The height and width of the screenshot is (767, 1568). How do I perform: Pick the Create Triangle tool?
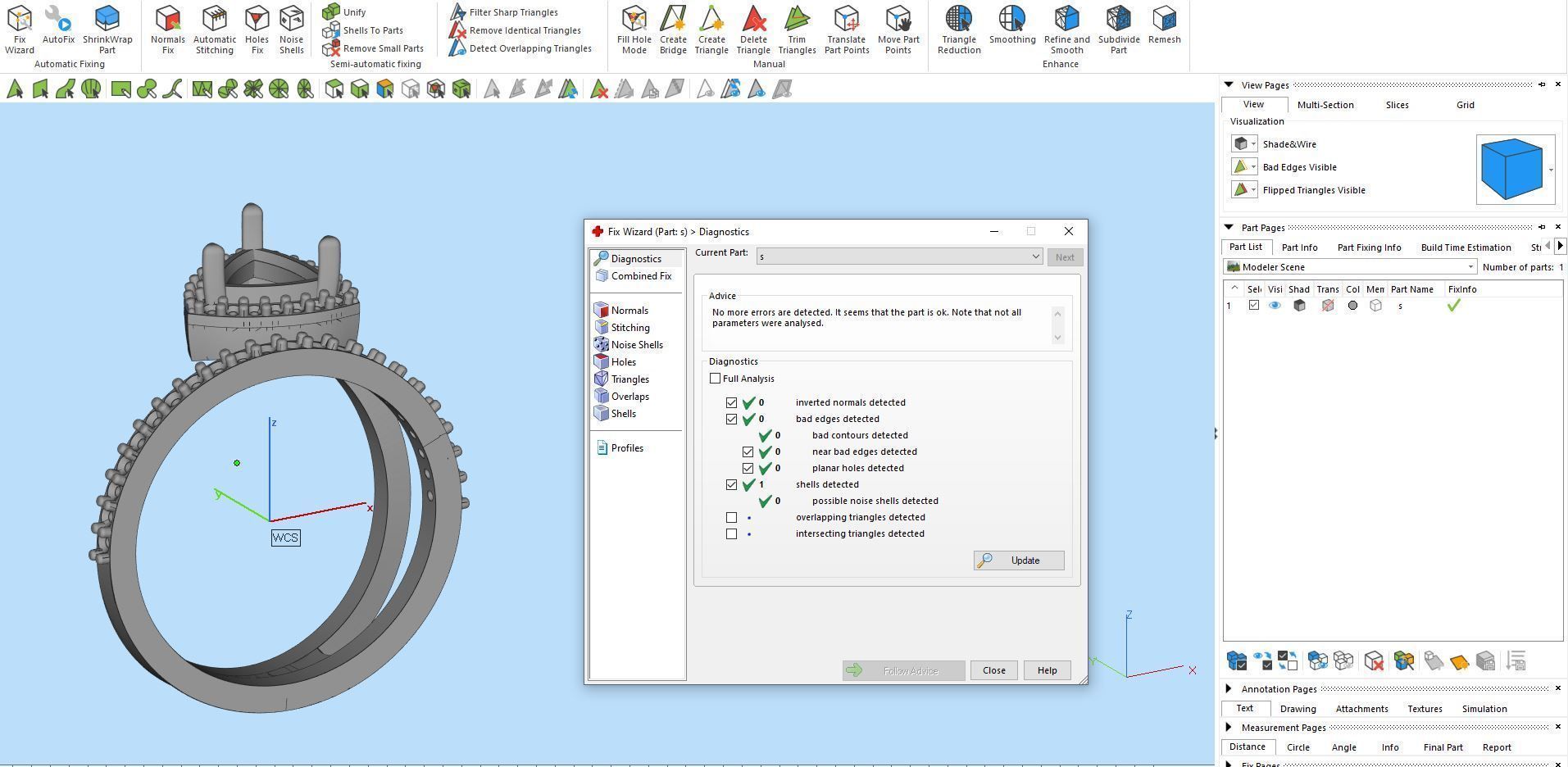[x=711, y=29]
